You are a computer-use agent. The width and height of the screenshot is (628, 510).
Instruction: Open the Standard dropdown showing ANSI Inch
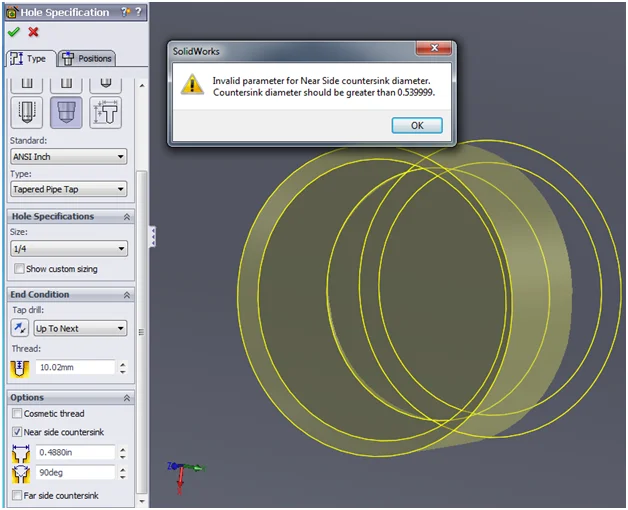coord(68,156)
